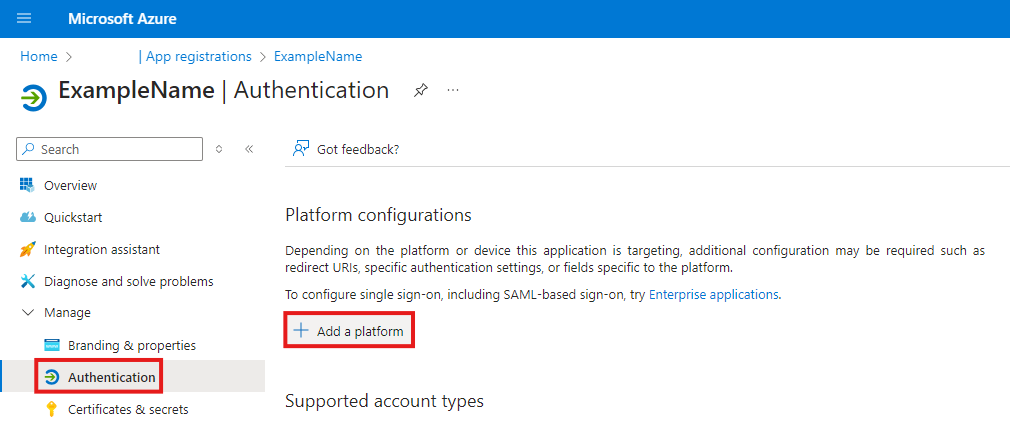Click the Authentication arrow icon in sidebar
The height and width of the screenshot is (421, 1010).
(52, 377)
